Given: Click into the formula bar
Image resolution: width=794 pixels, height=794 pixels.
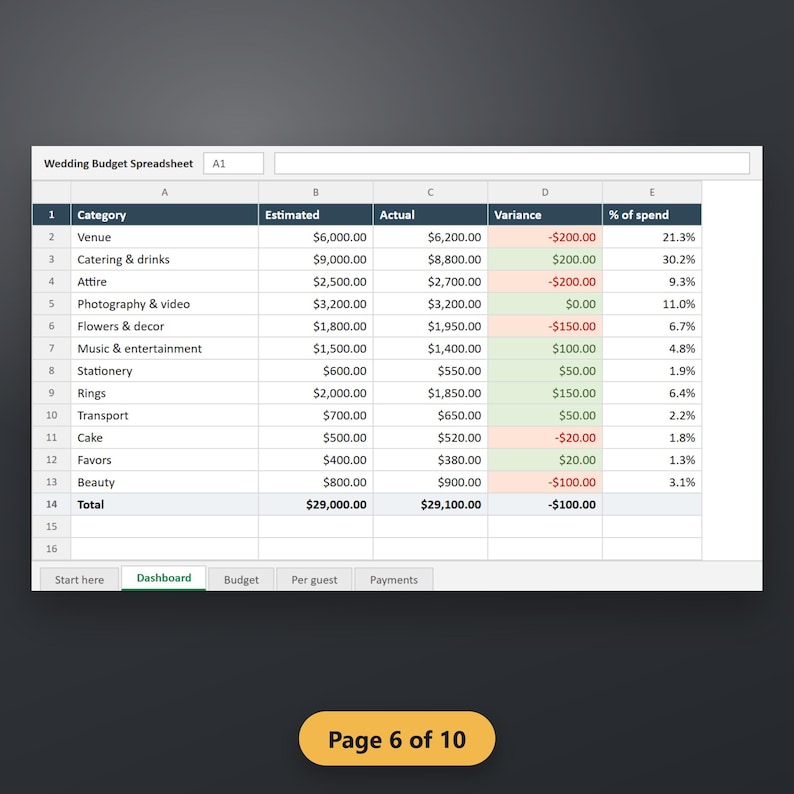Looking at the screenshot, I should coord(511,164).
